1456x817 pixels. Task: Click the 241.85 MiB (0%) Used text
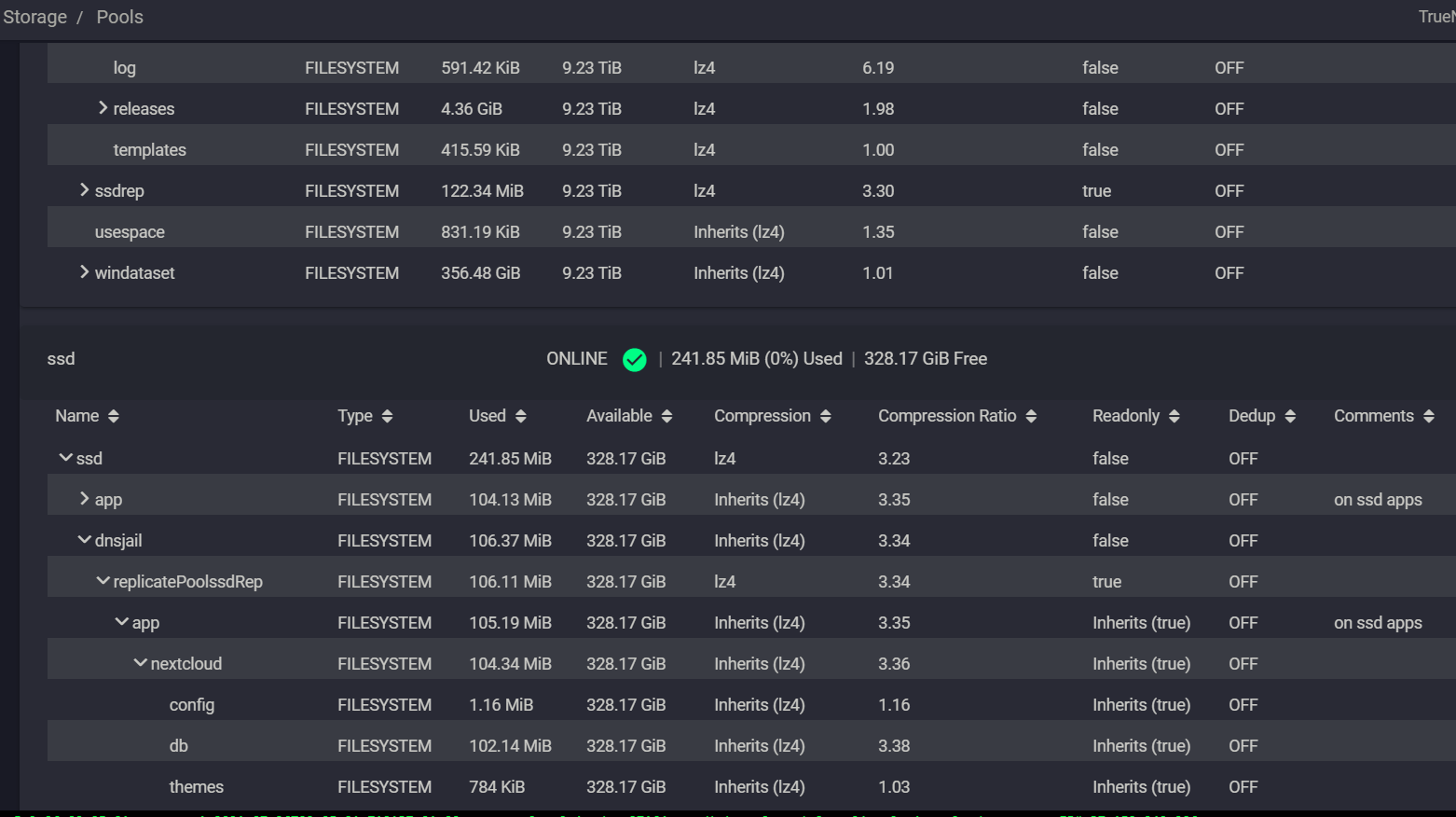757,359
